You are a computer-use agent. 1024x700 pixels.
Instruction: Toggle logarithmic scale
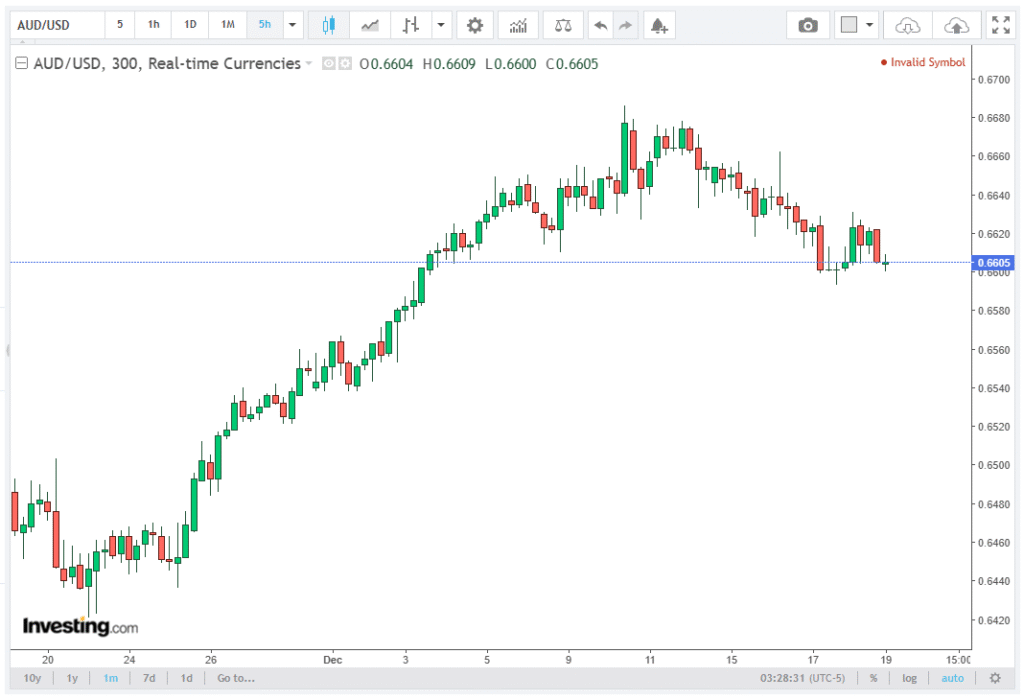click(x=908, y=678)
